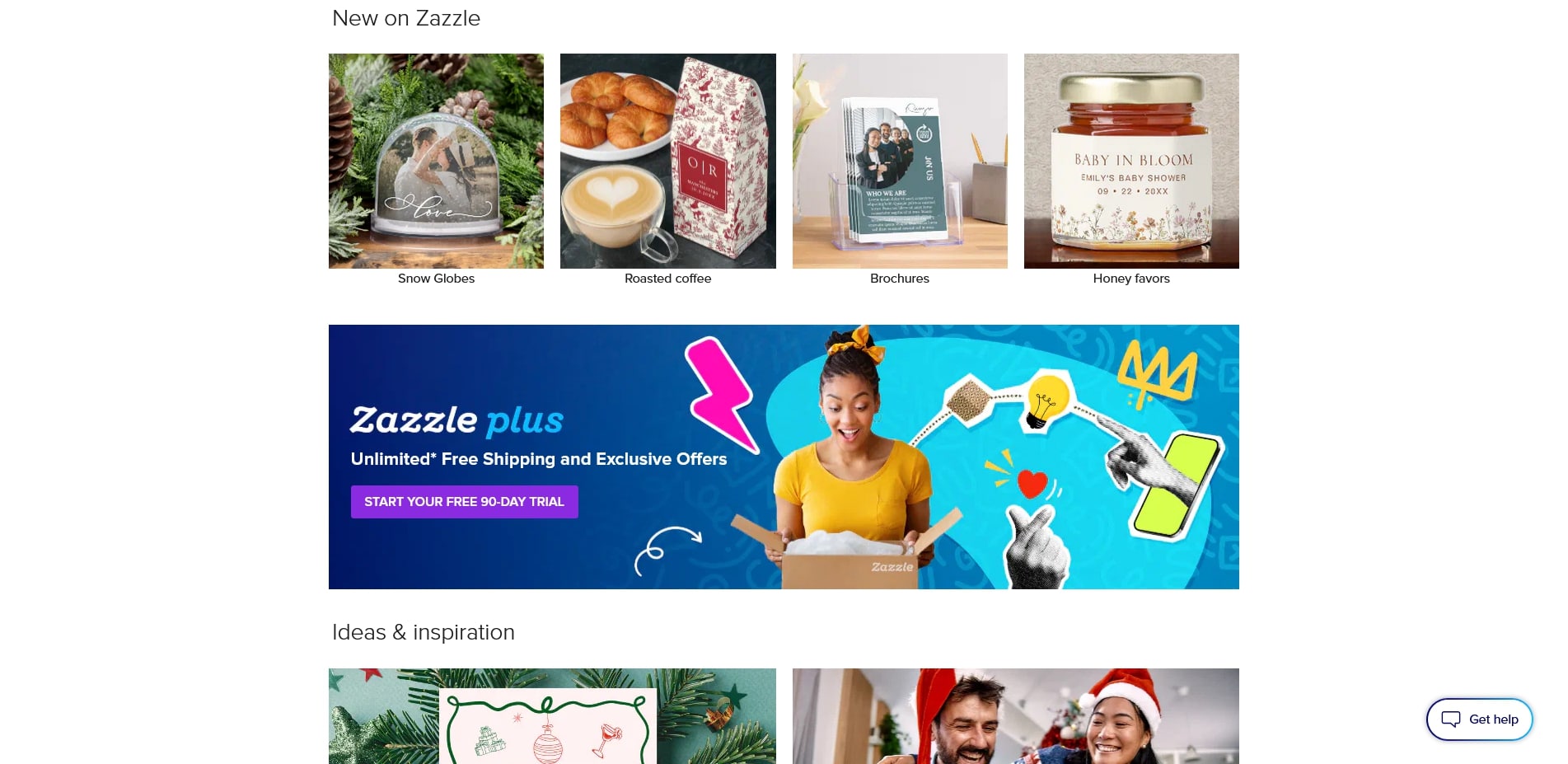Viewport: 1568px width, 764px height.
Task: Click the Roasted coffee text label
Action: (x=667, y=279)
